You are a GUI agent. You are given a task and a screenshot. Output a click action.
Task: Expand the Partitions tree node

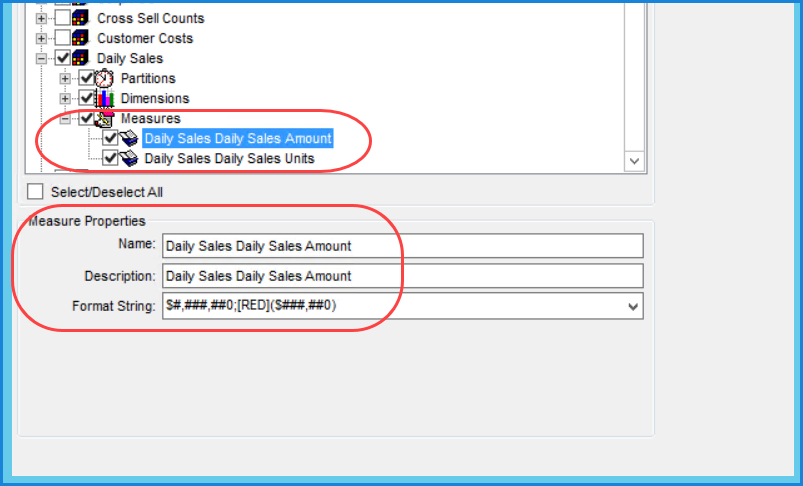(66, 79)
